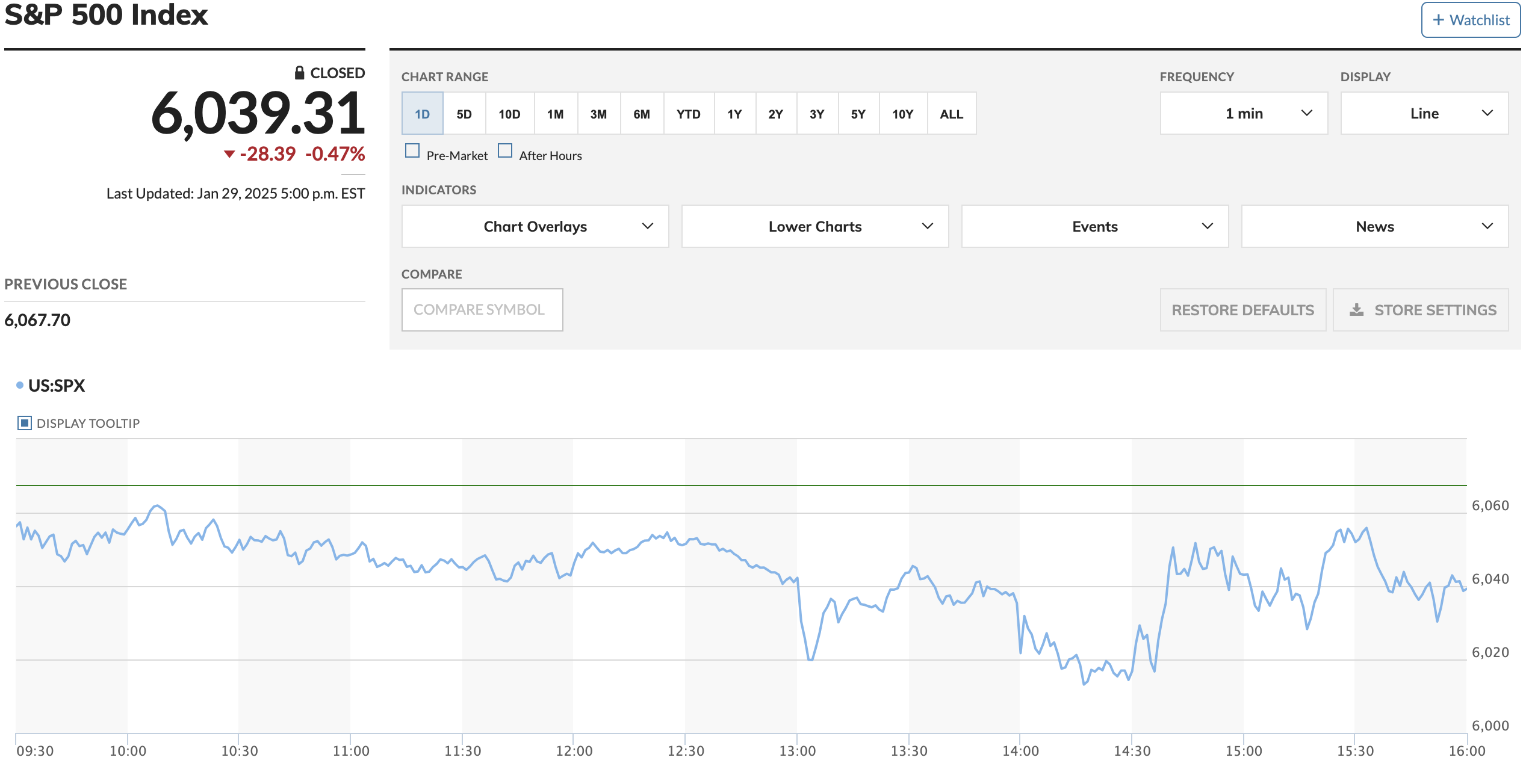The height and width of the screenshot is (784, 1526).
Task: Click the blue US:SPX legend dot
Action: click(x=20, y=385)
